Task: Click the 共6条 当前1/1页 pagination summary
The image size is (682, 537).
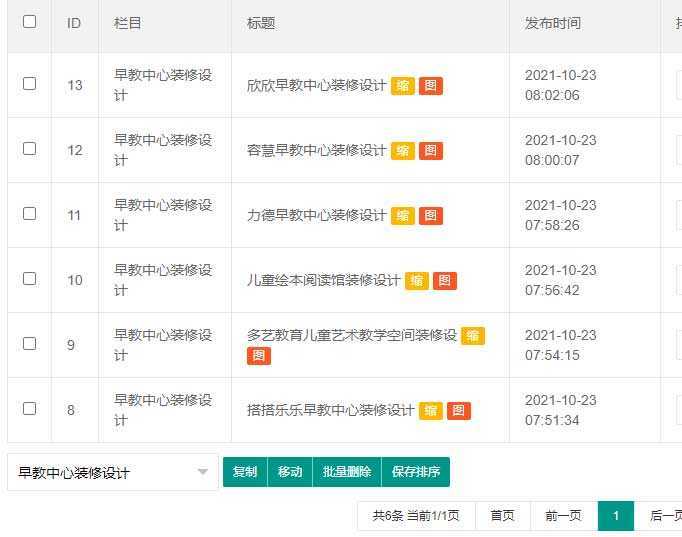Action: point(416,516)
